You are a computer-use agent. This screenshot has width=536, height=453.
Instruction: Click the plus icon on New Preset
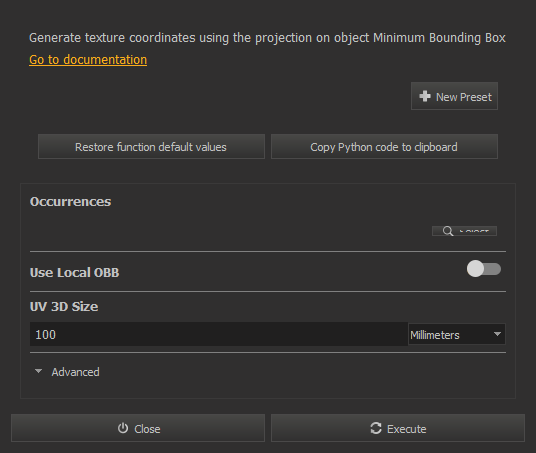point(425,96)
